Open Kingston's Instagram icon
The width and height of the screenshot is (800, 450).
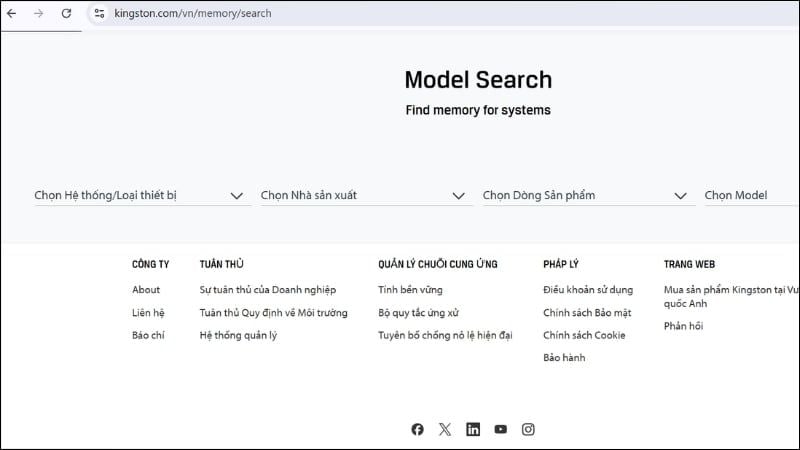[528, 429]
